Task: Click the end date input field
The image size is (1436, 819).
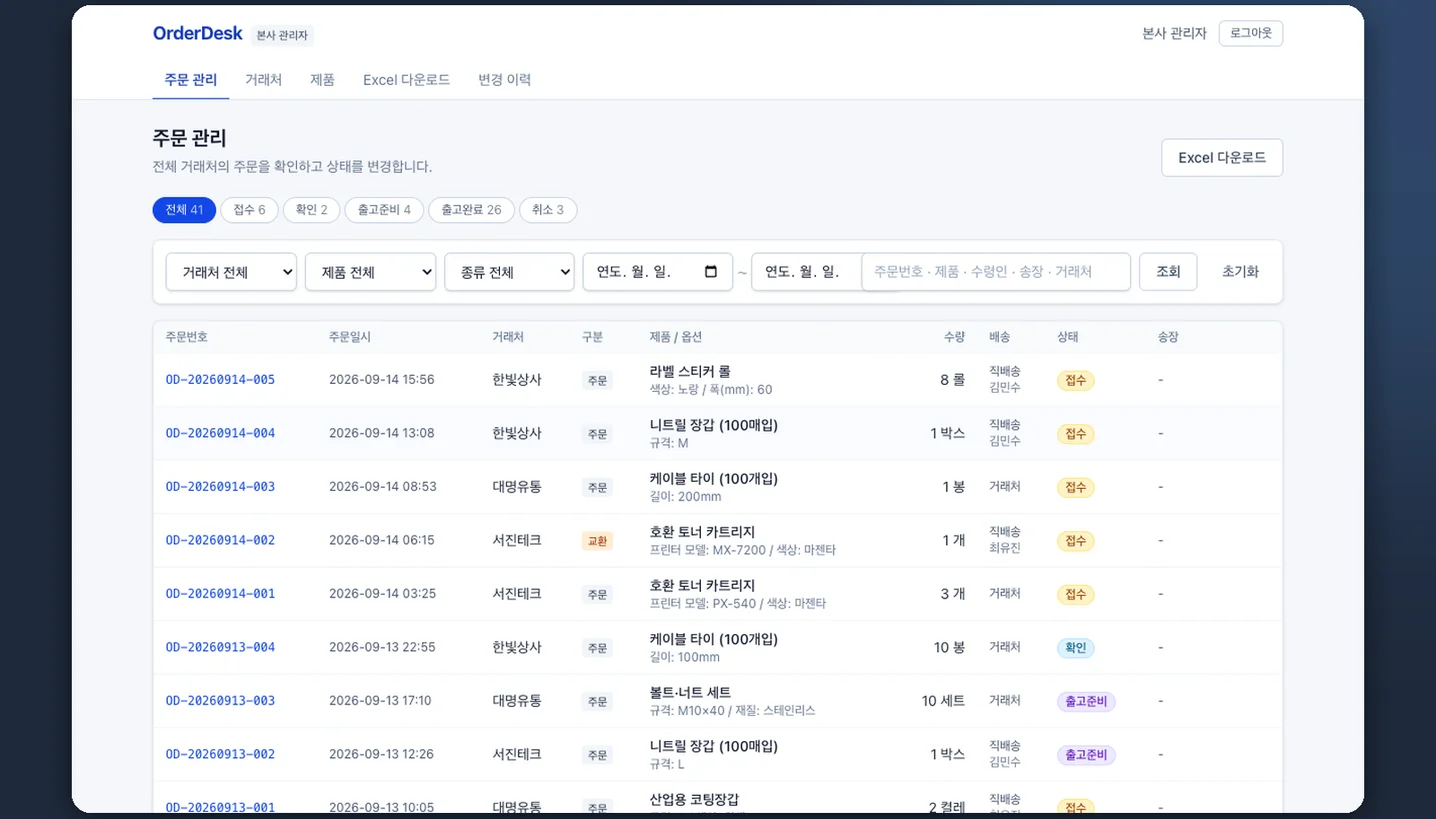Action: click(807, 272)
